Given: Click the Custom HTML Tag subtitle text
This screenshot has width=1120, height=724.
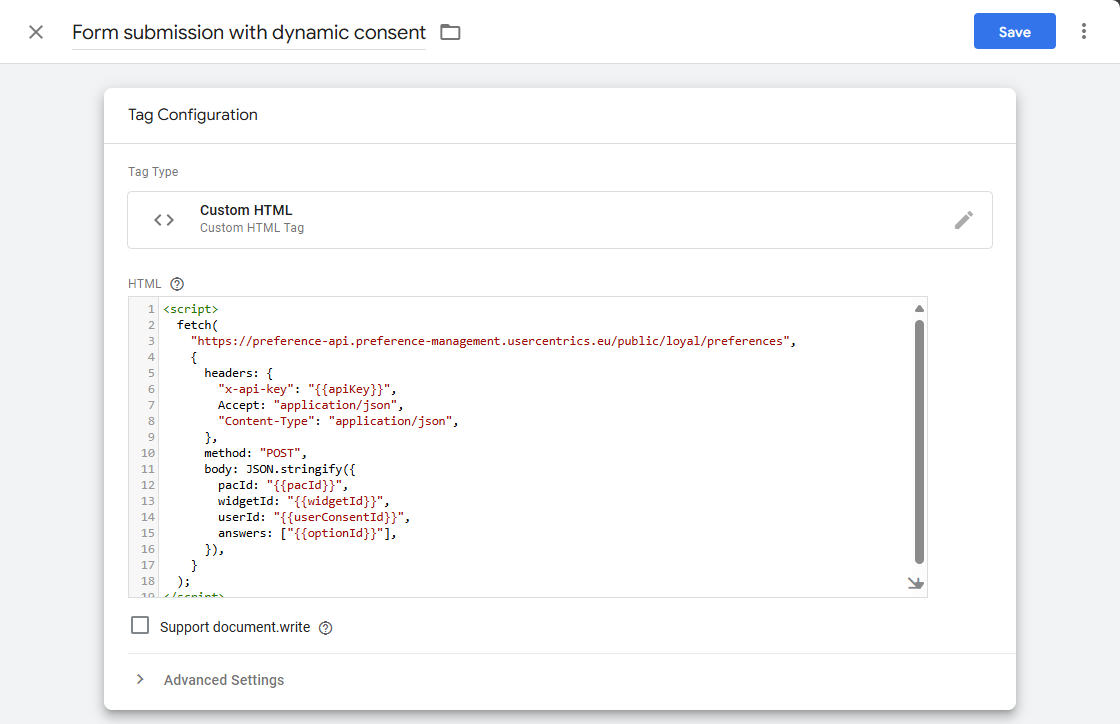Looking at the screenshot, I should [251, 228].
